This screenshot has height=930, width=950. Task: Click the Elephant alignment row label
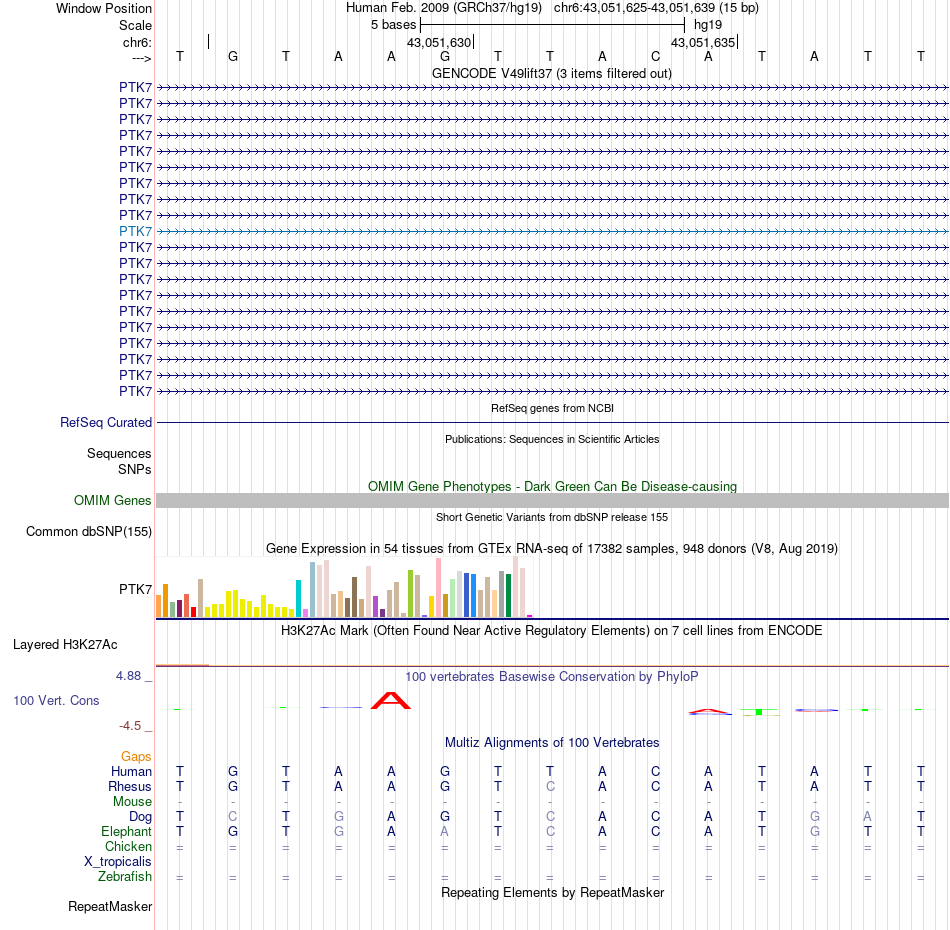[x=127, y=831]
